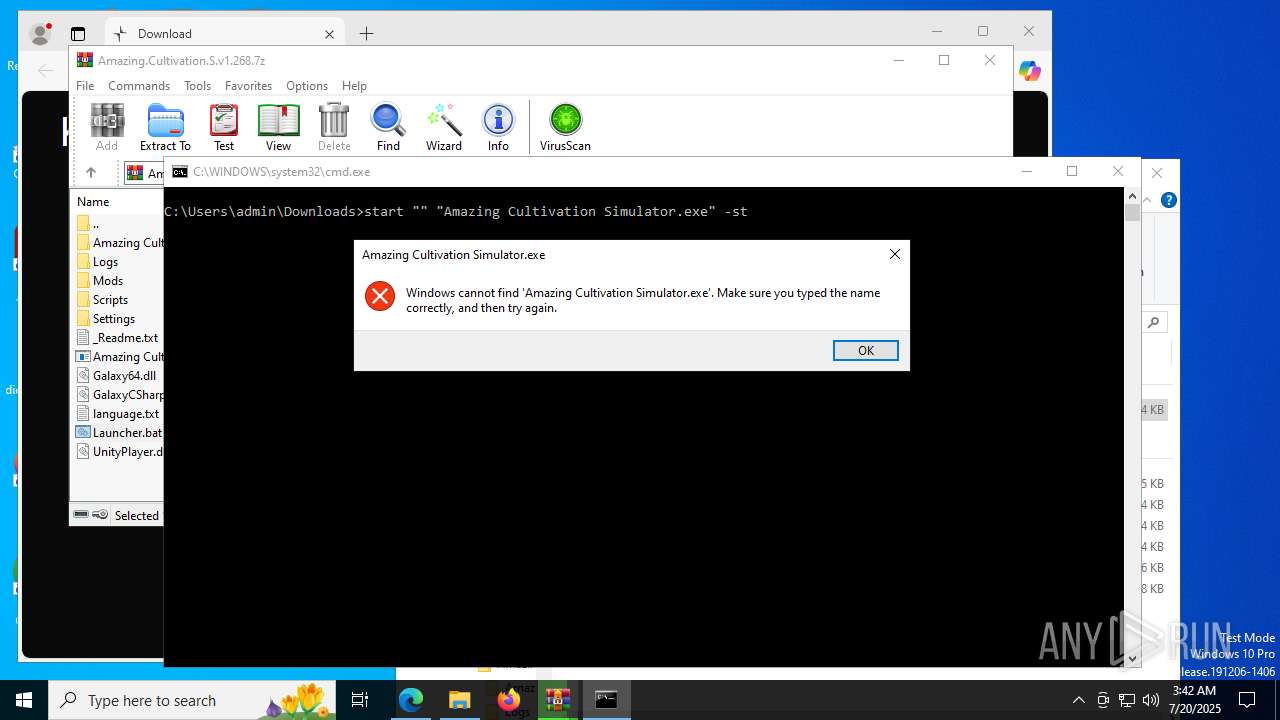
Task: Select the _Readme.txt file
Action: coord(118,338)
